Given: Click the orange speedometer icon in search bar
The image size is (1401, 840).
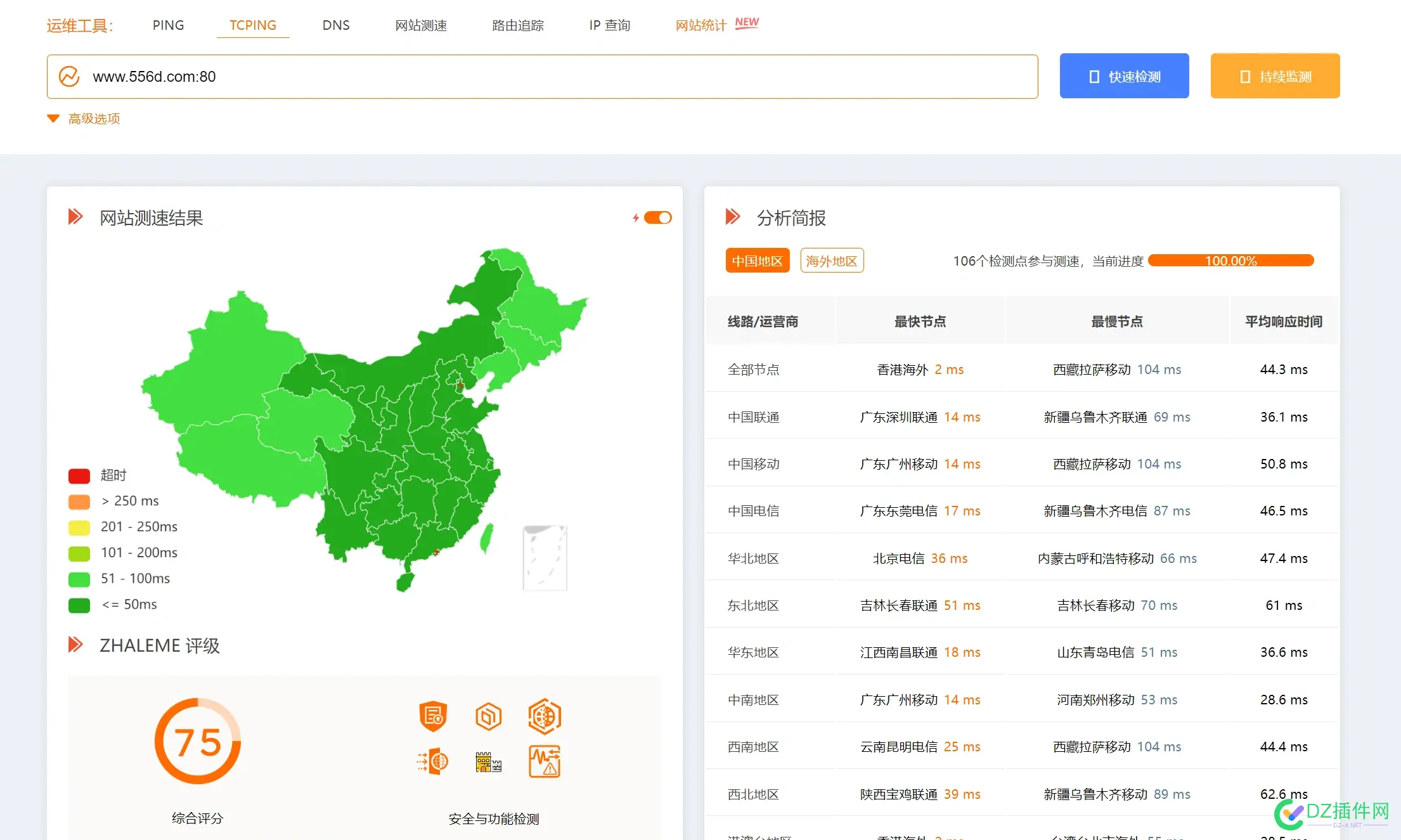Looking at the screenshot, I should point(70,76).
